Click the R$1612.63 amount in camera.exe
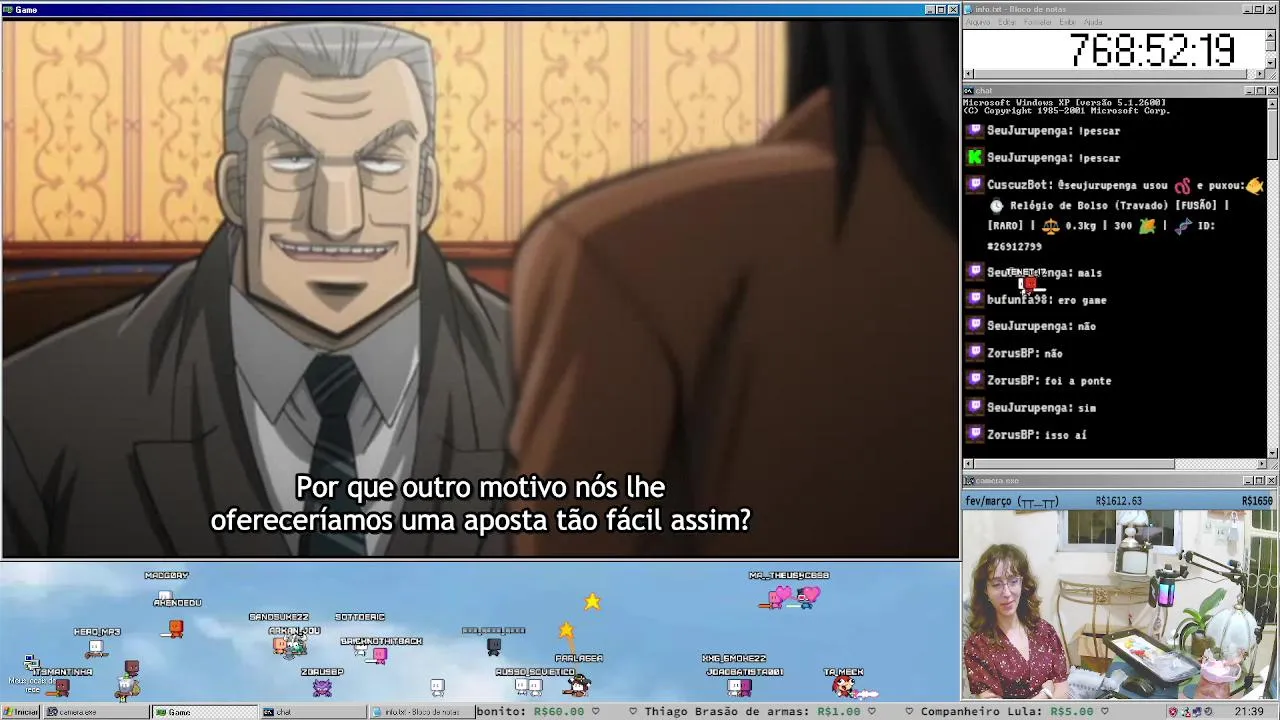The image size is (1280, 720). click(x=1119, y=501)
